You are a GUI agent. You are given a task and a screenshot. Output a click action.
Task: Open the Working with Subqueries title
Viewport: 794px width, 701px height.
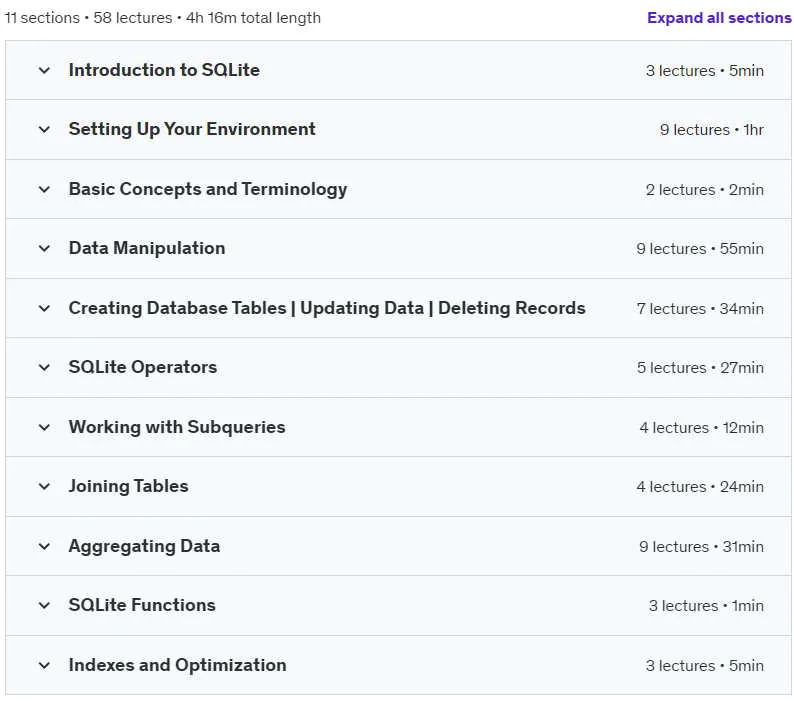pos(177,427)
